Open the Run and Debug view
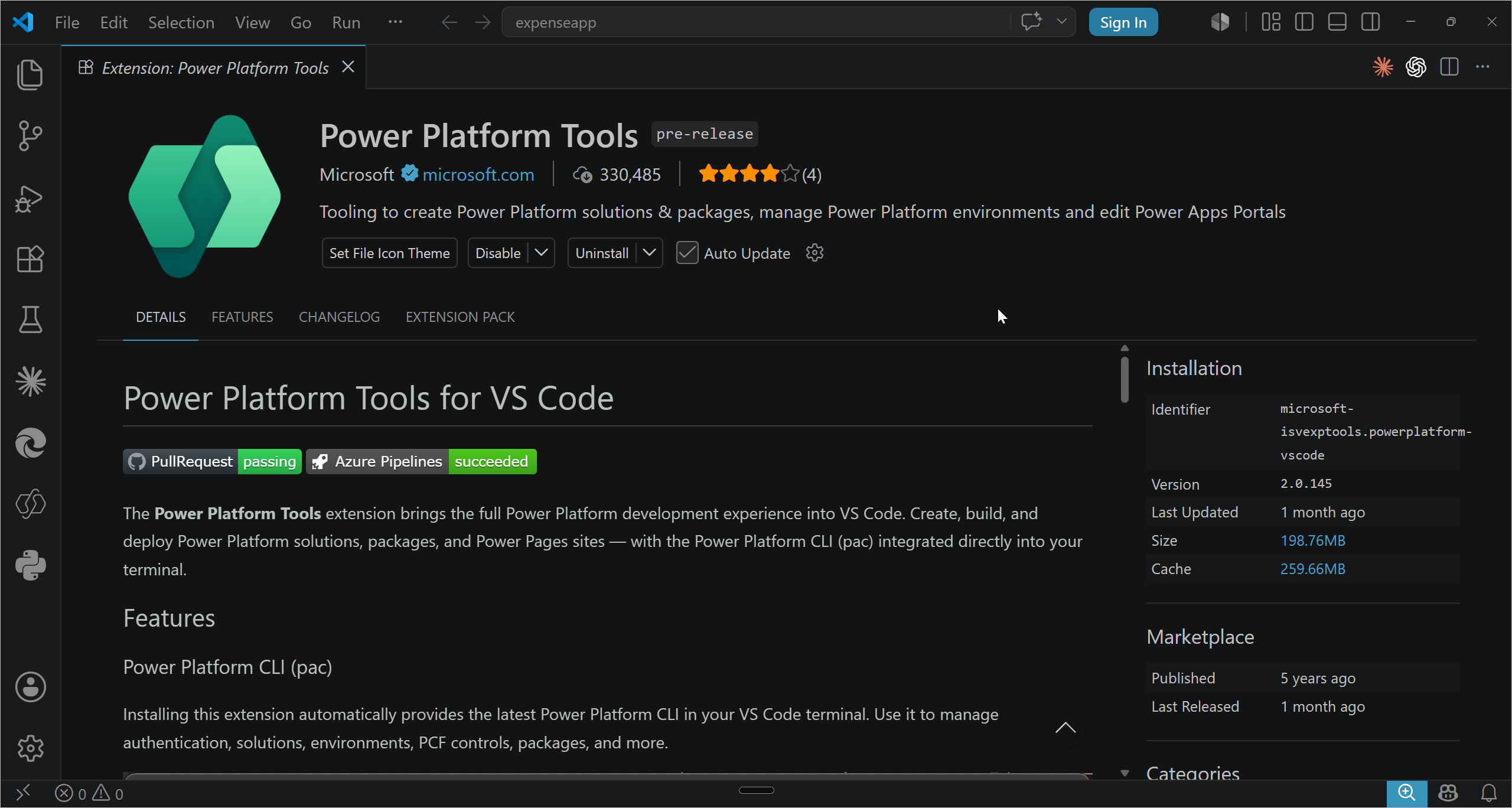1512x808 pixels. 30,199
